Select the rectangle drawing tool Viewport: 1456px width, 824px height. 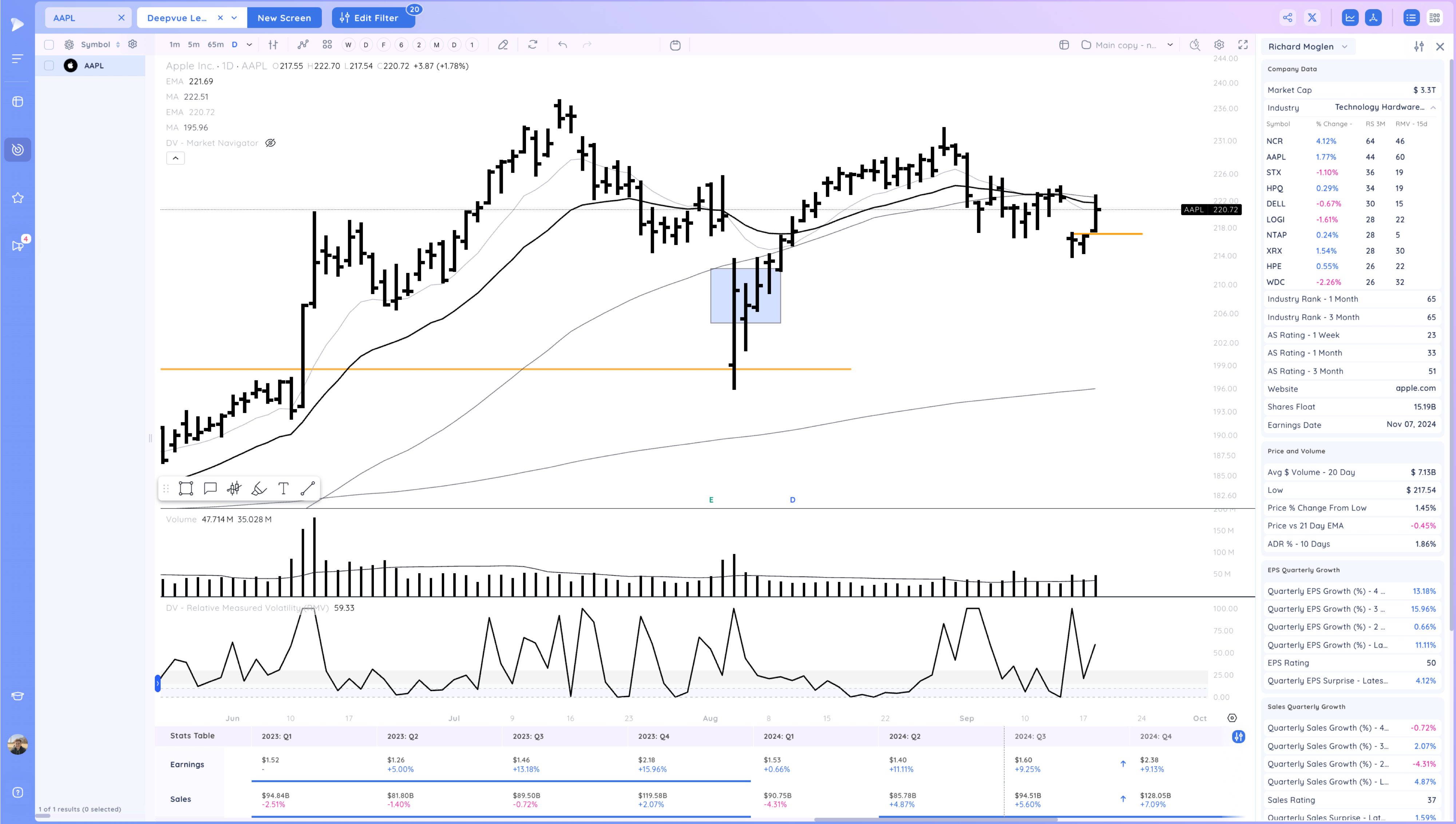point(186,488)
